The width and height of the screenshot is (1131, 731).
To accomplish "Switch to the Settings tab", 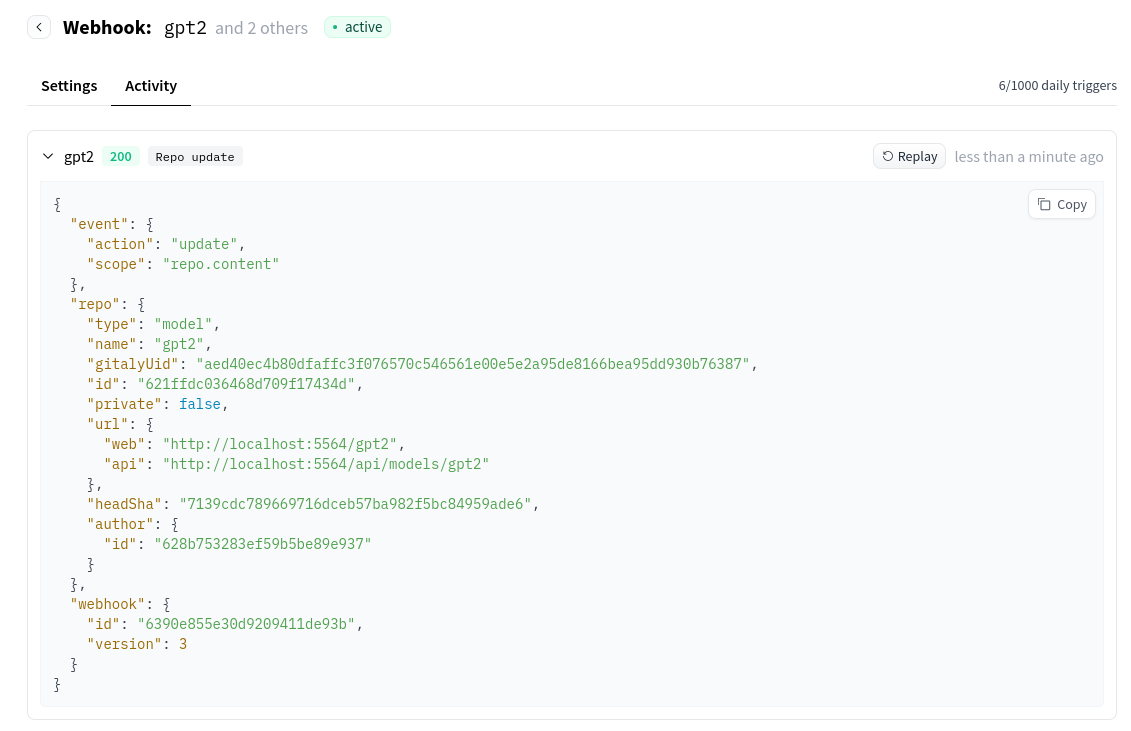I will 69,86.
